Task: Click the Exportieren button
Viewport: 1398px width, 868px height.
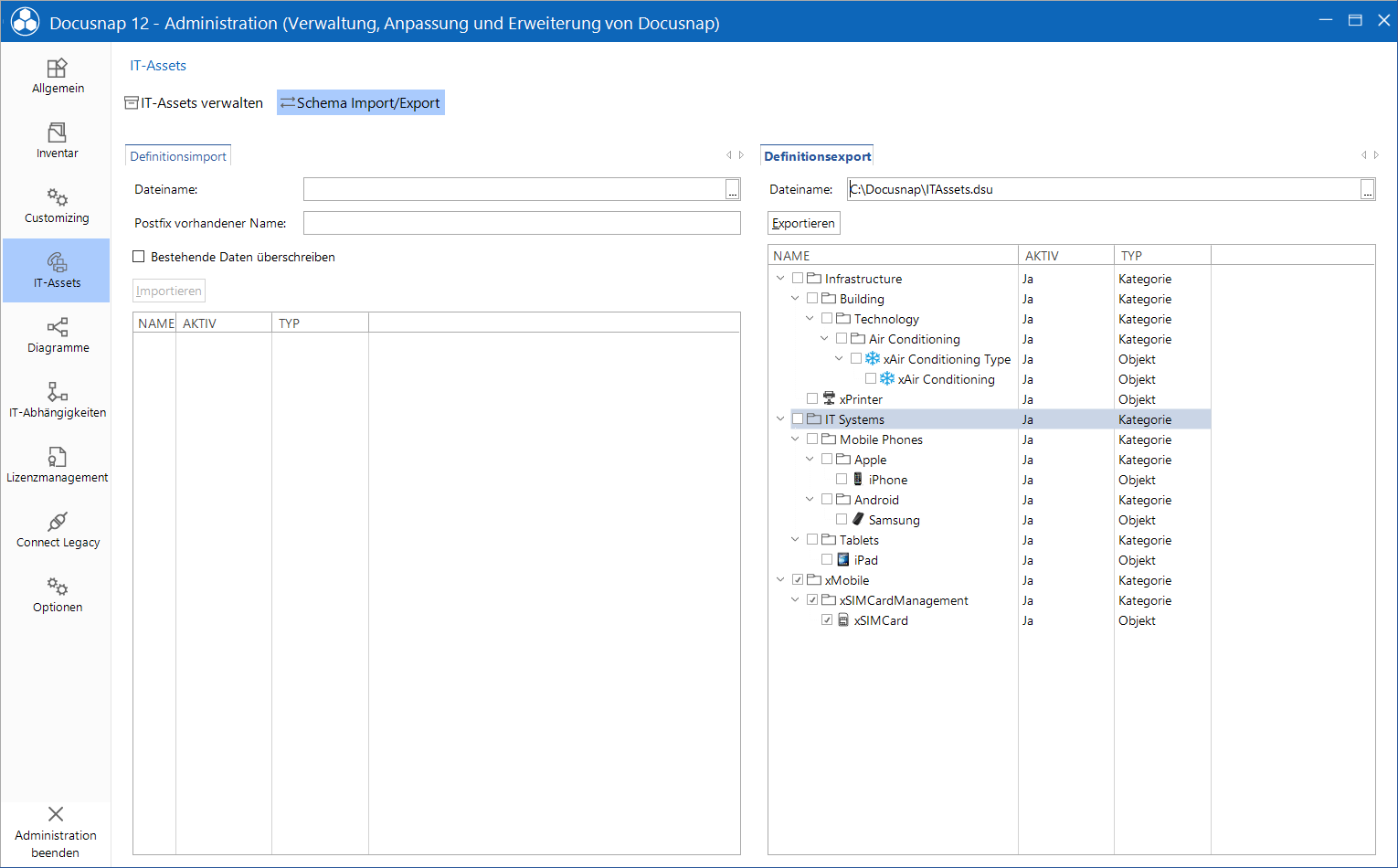Action: 803,223
